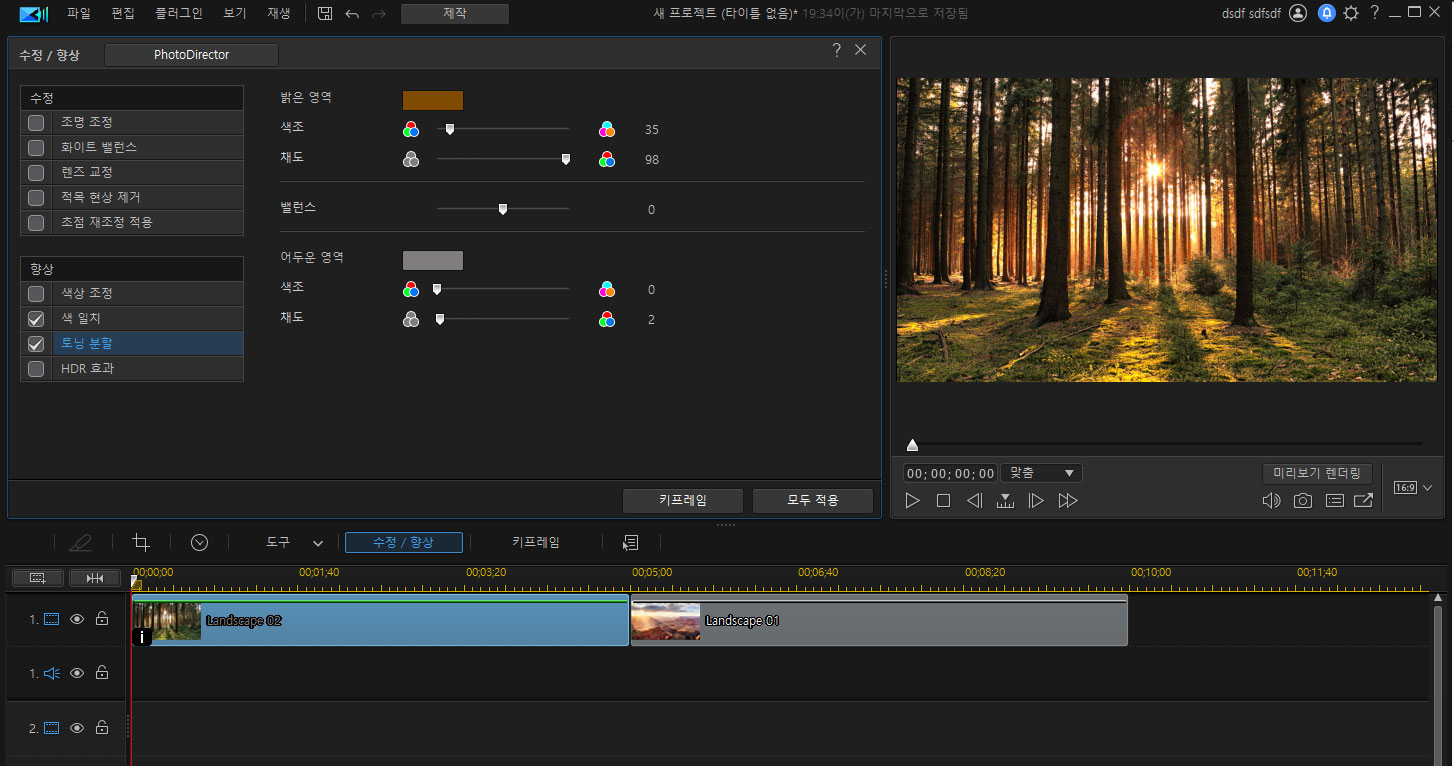
Task: Enable the 적목 현상 제거 checkbox
Action: coord(36,198)
